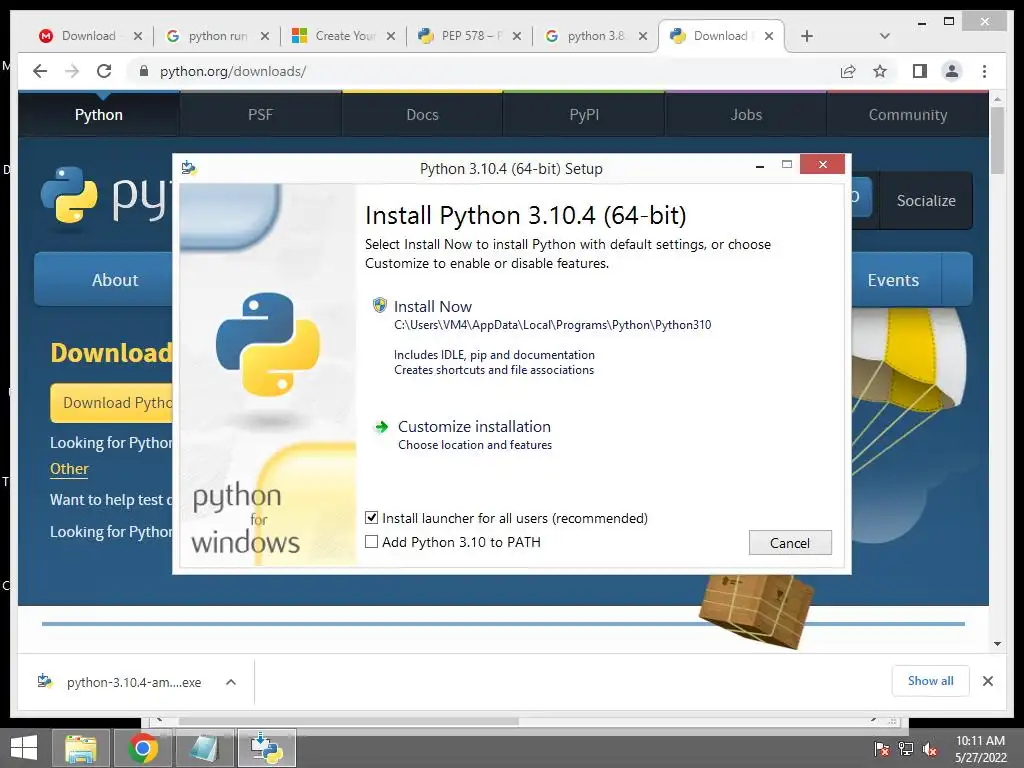The height and width of the screenshot is (768, 1024).
Task: Open PSF in site top navigation
Action: coord(260,115)
